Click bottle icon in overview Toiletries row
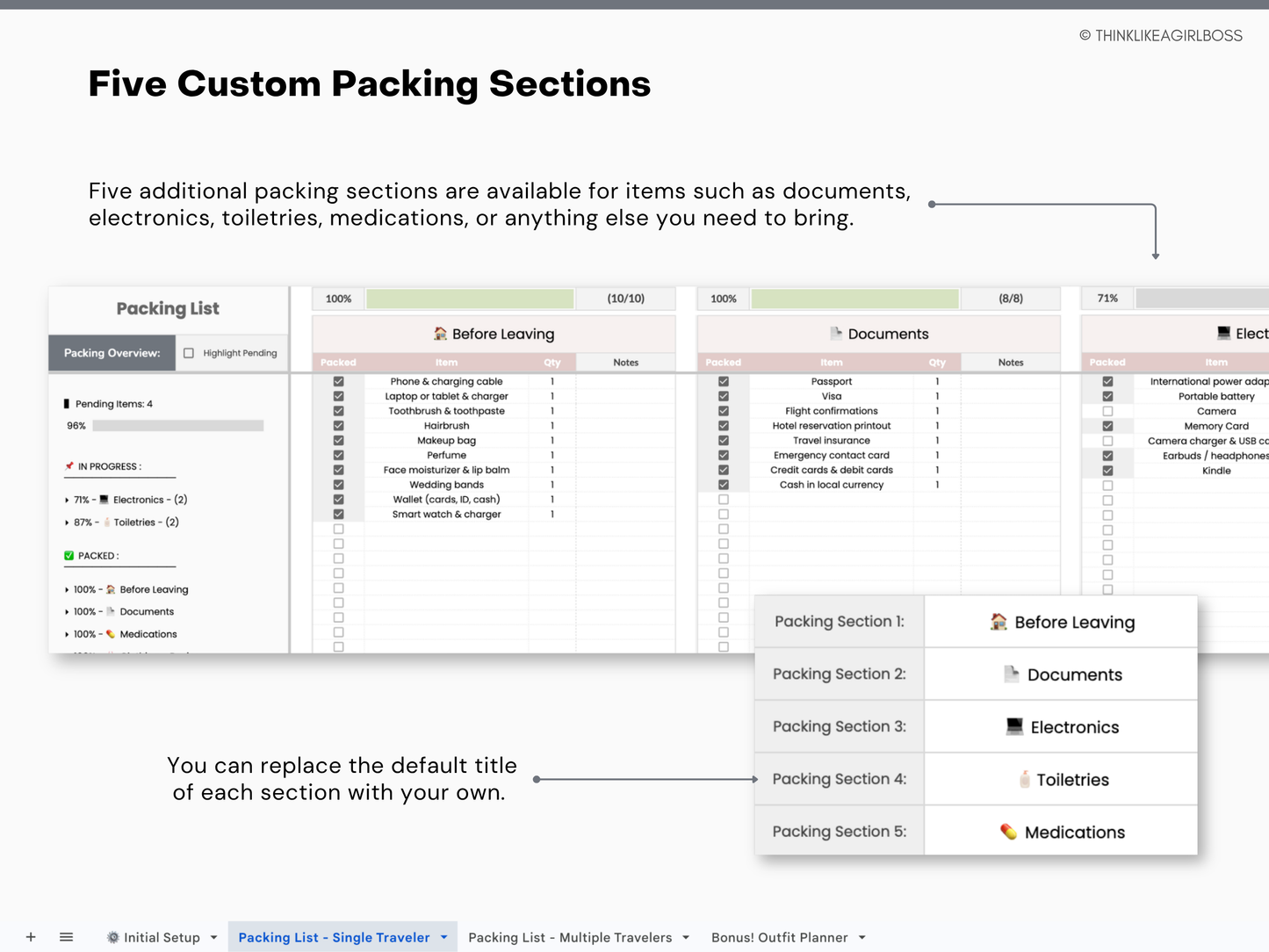This screenshot has height=952, width=1269. [107, 522]
